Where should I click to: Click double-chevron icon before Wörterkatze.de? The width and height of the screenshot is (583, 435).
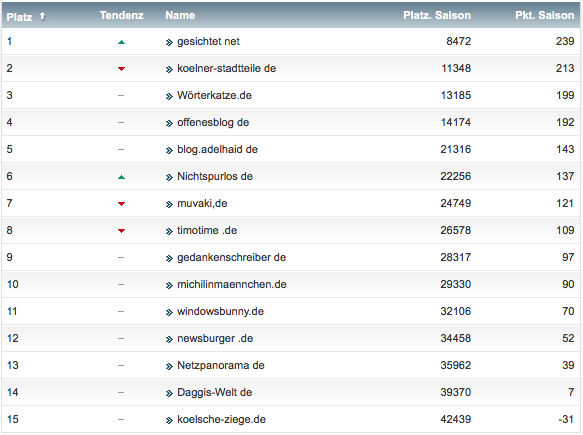[x=169, y=96]
